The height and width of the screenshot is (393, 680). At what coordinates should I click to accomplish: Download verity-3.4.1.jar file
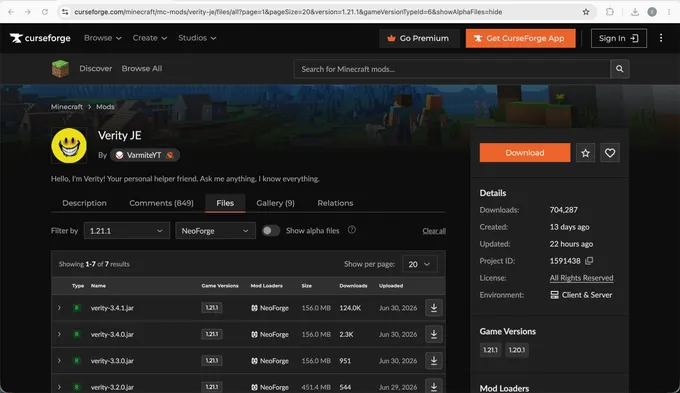[x=434, y=308]
